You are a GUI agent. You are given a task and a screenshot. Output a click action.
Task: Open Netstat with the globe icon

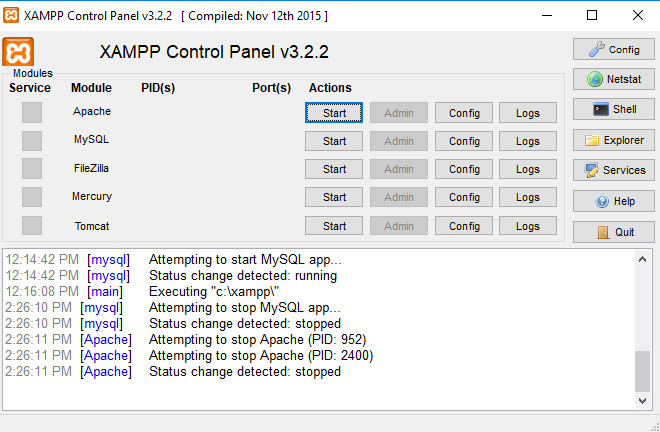coord(614,79)
